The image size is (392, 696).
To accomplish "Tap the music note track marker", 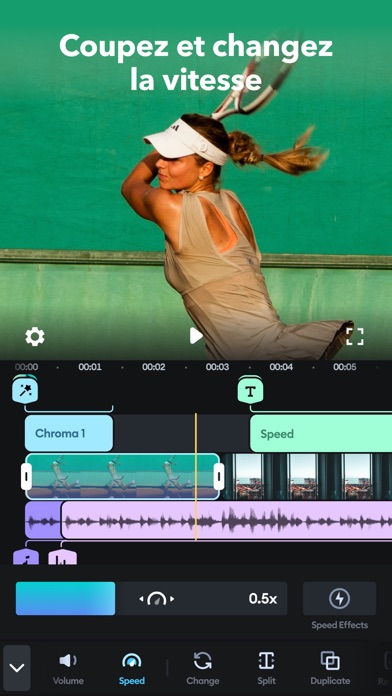I will (x=26, y=557).
